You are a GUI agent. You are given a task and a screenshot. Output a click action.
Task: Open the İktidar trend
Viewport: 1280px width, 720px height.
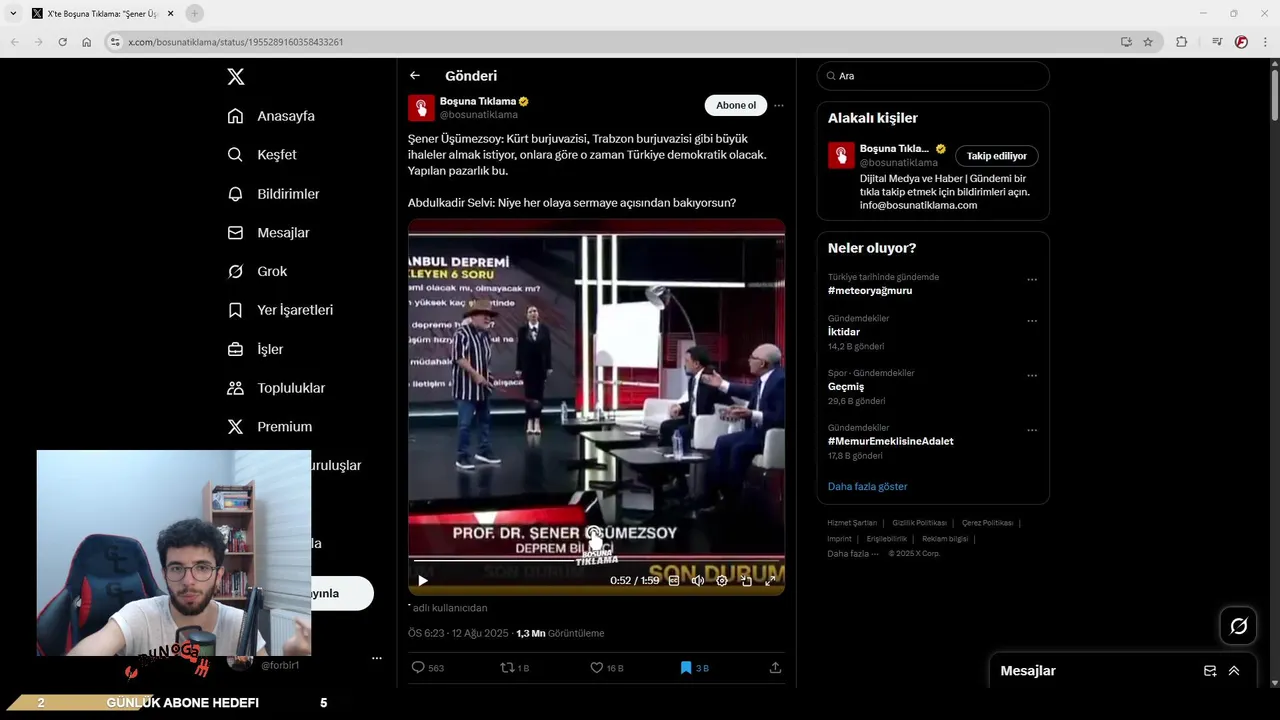(x=844, y=332)
